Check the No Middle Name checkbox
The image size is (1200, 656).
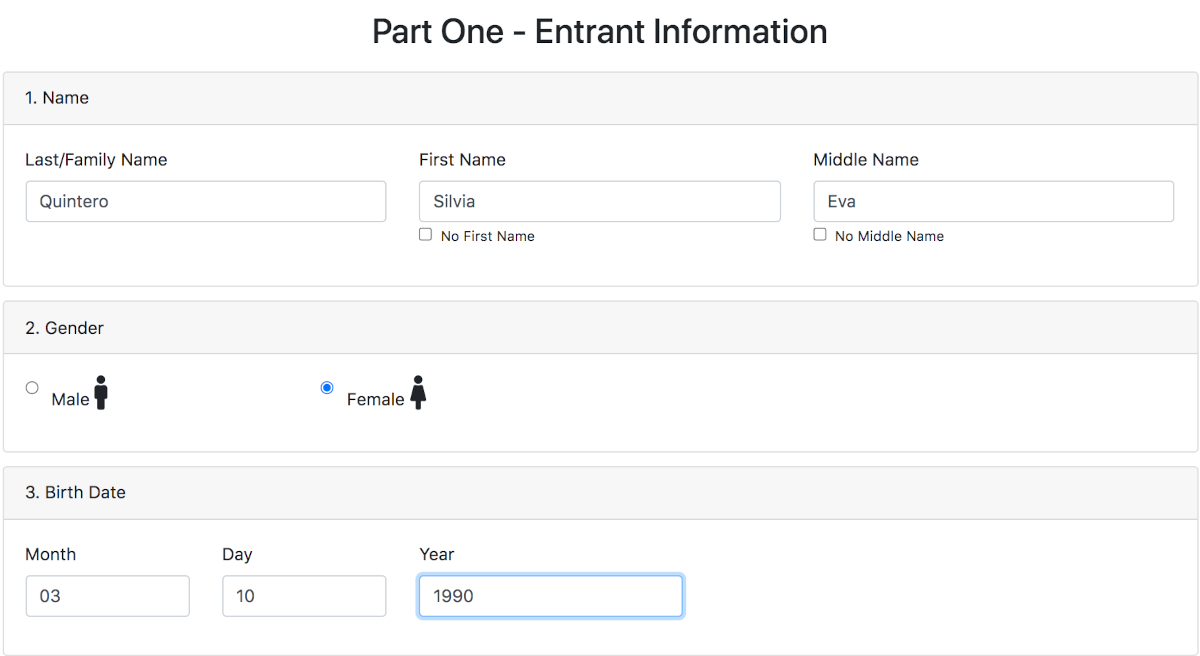820,234
